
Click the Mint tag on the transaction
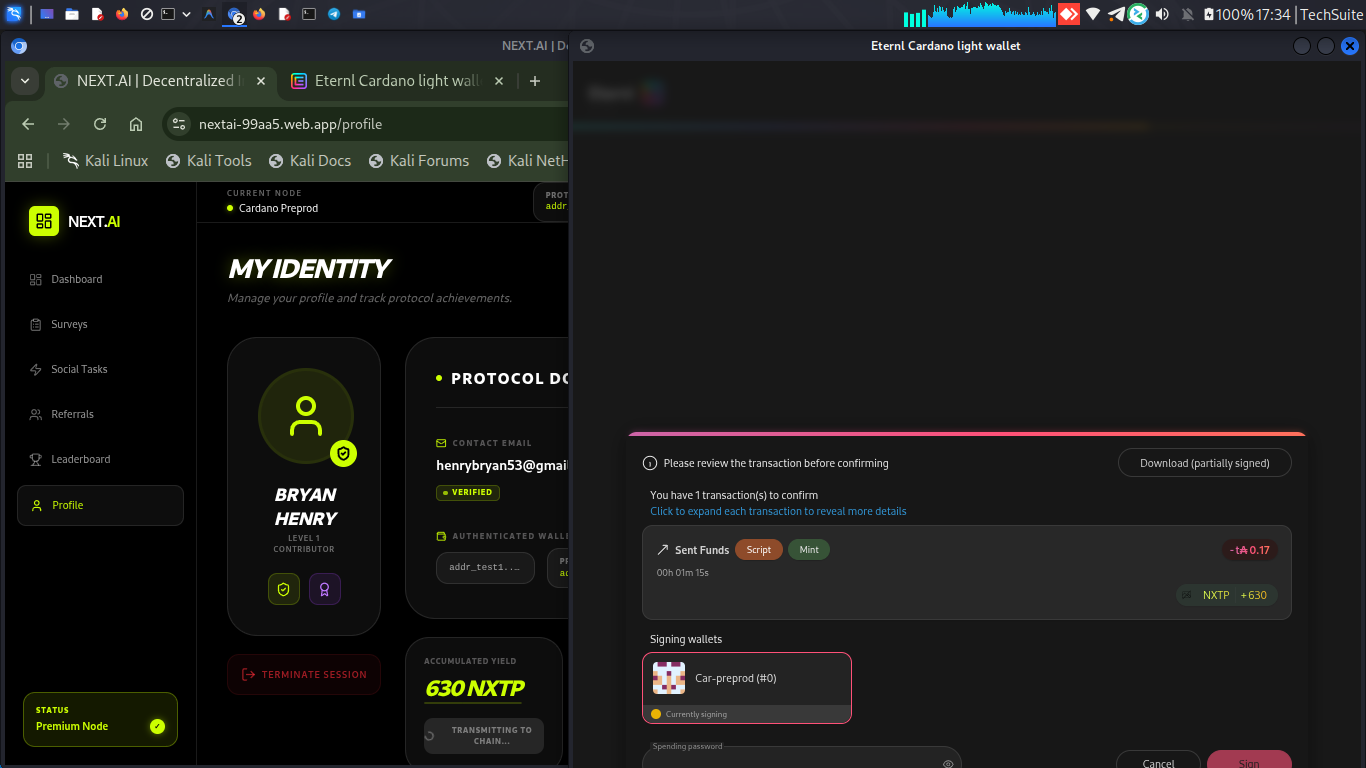click(809, 550)
